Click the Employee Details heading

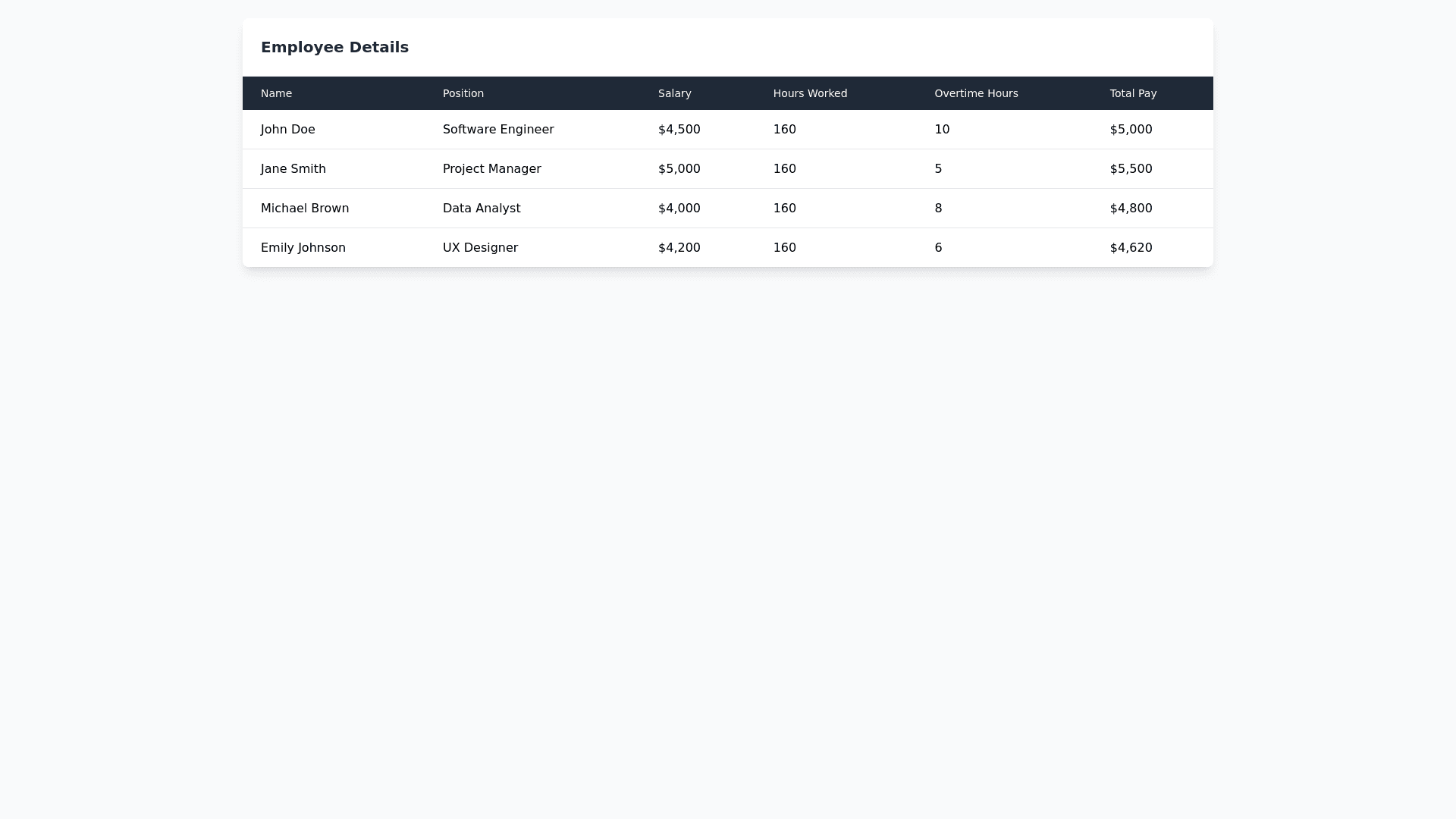pos(334,47)
